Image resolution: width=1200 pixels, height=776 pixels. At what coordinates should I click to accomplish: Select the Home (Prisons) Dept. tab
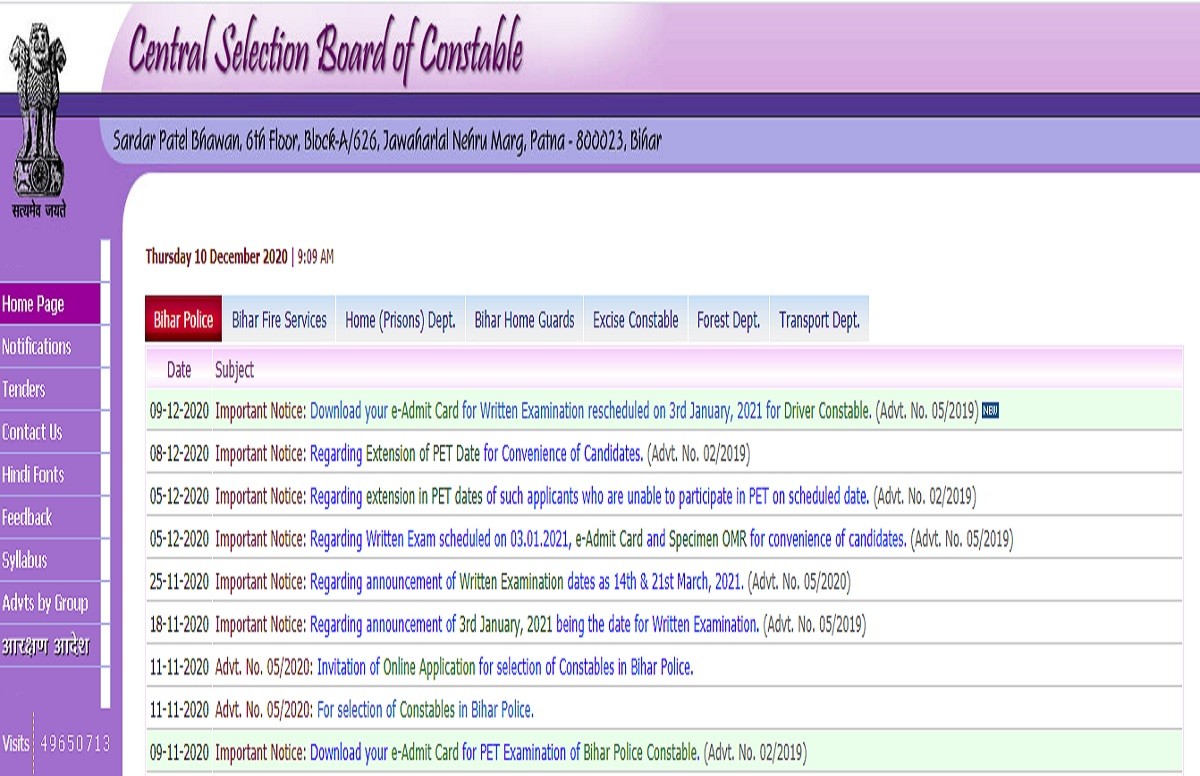pyautogui.click(x=400, y=320)
